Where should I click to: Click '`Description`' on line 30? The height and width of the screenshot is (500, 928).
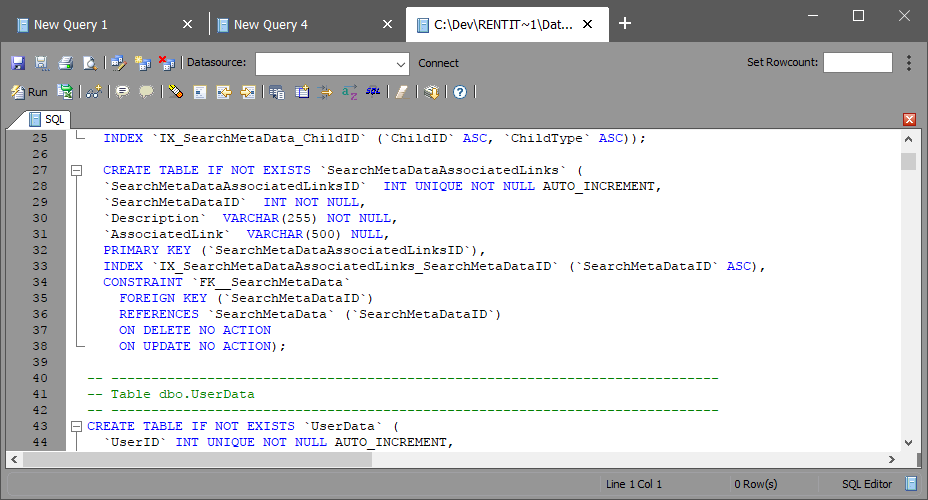click(x=155, y=218)
